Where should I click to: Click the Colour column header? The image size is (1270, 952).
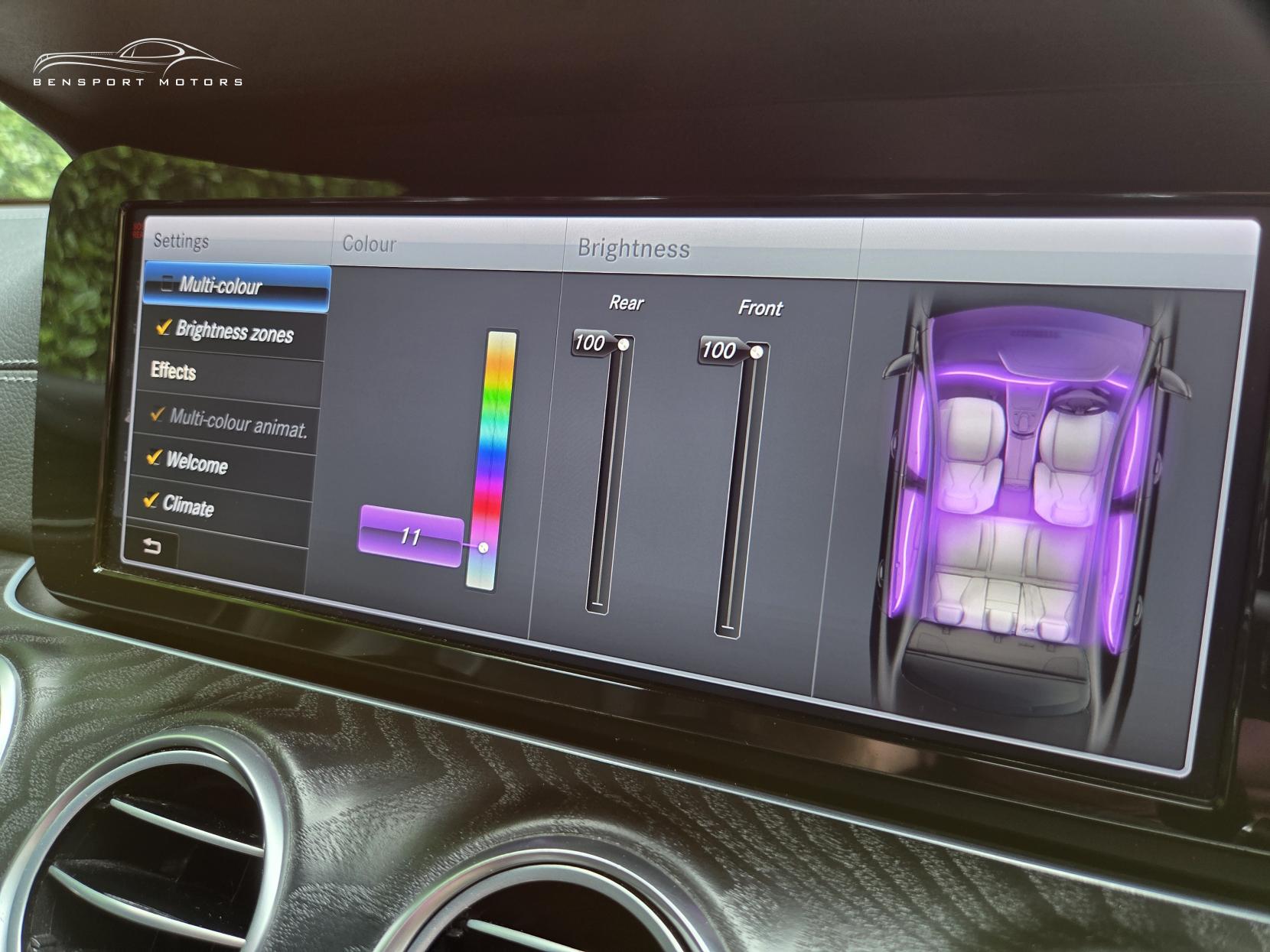coord(370,244)
